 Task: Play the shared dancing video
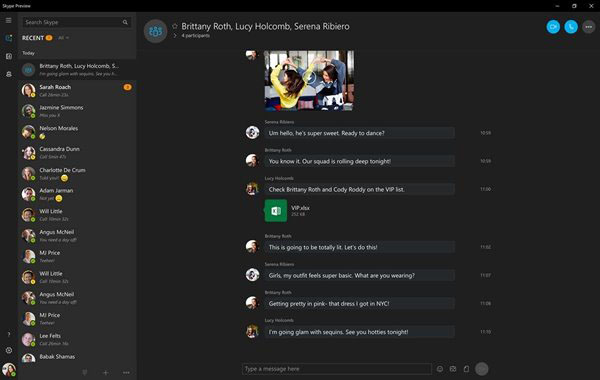pos(309,78)
